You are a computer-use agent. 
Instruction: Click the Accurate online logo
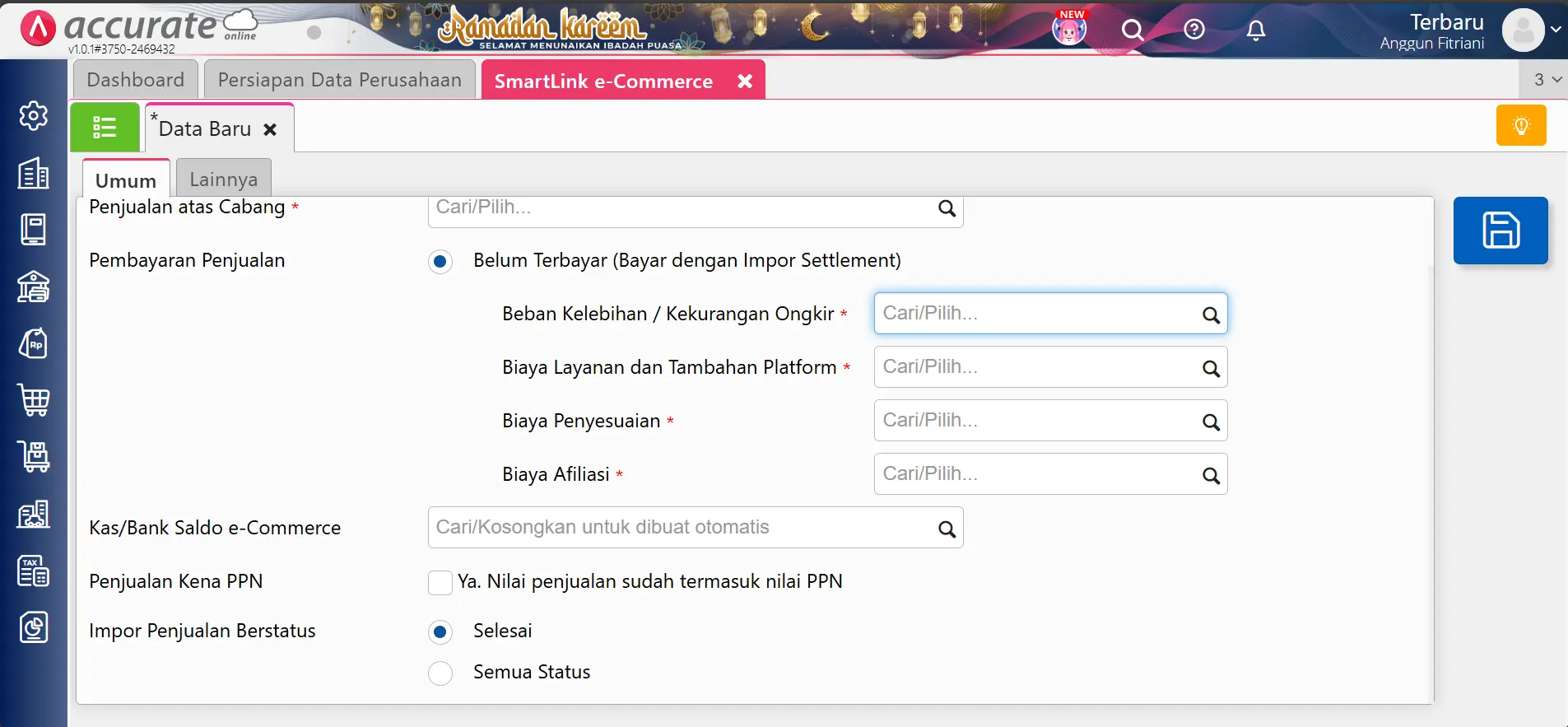[x=138, y=26]
